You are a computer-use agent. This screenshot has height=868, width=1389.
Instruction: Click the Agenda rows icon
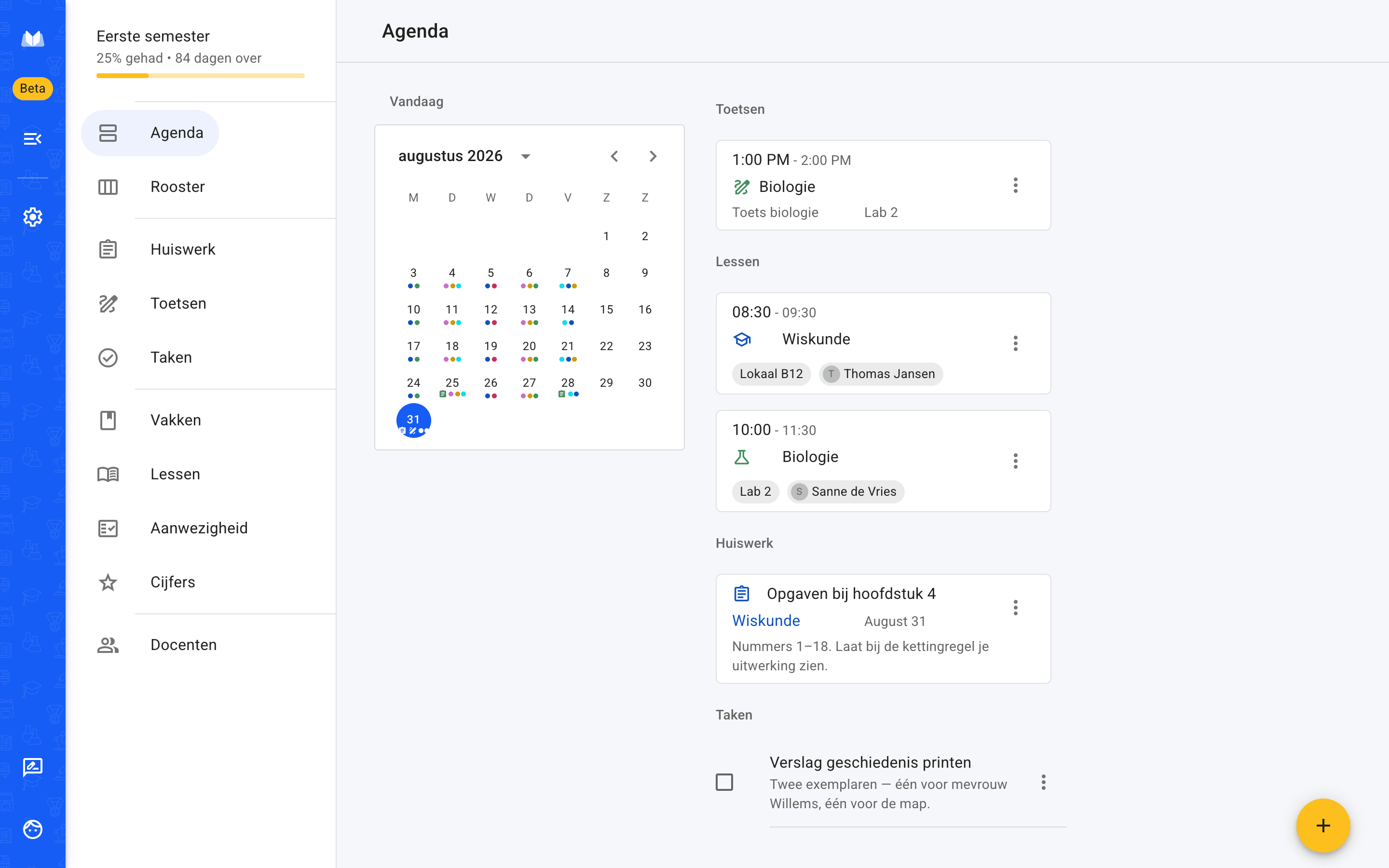[x=108, y=133]
